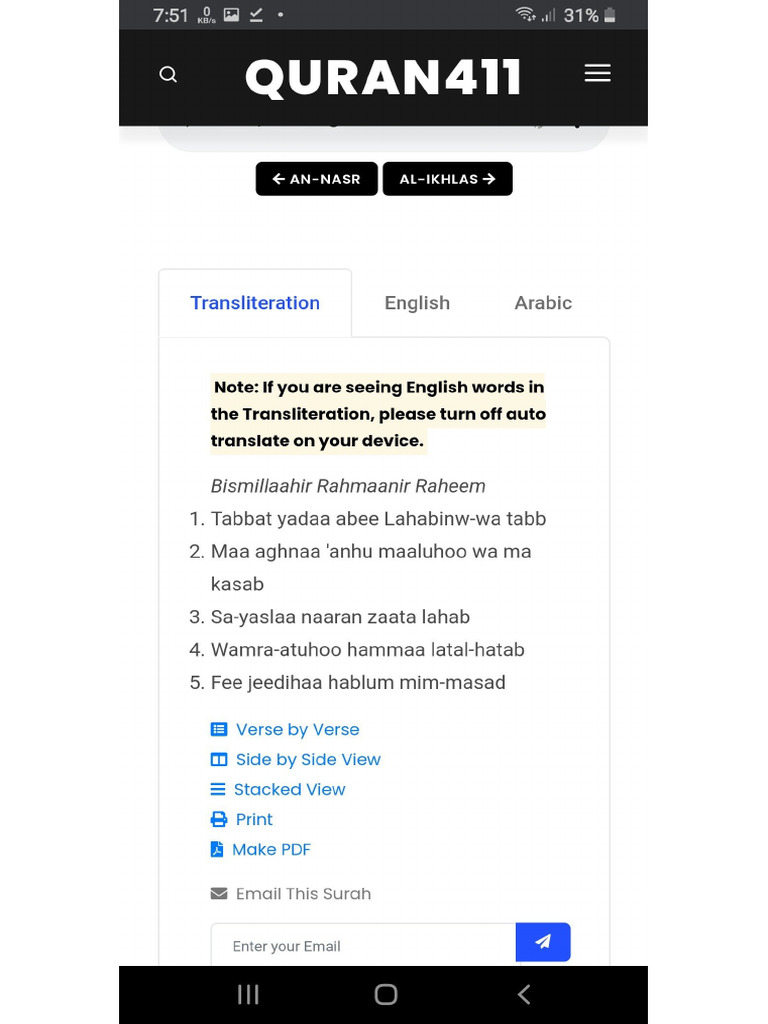Select the Transliteration tab

click(x=255, y=303)
